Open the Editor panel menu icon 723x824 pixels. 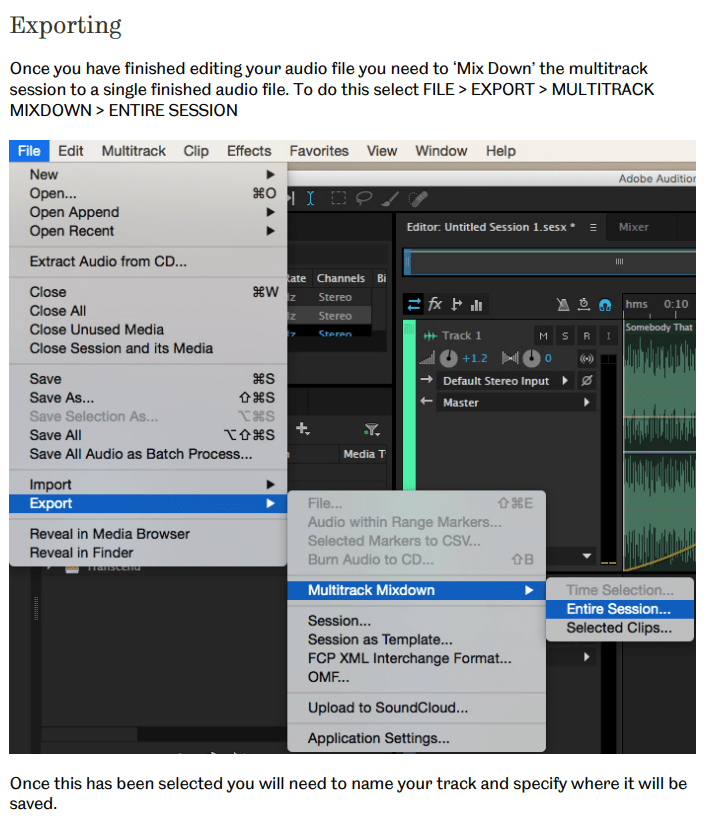pyautogui.click(x=593, y=227)
